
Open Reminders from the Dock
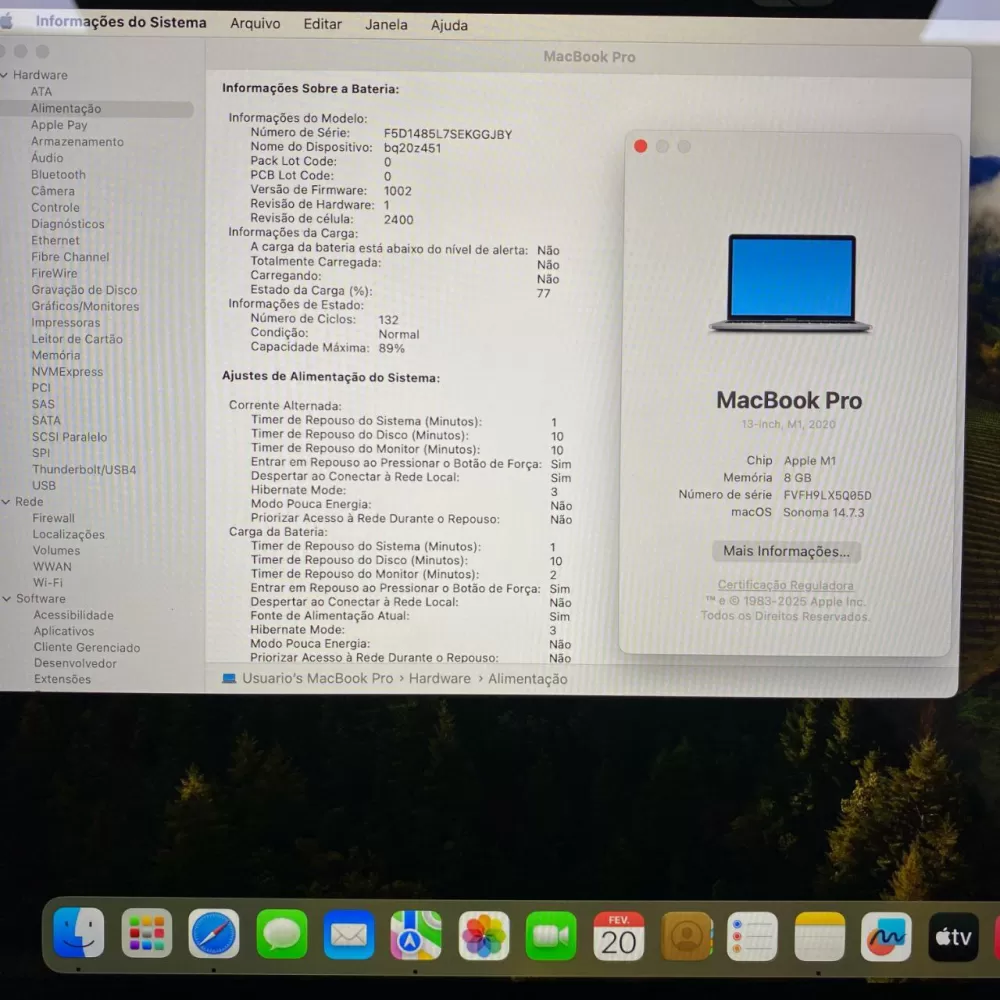(753, 937)
